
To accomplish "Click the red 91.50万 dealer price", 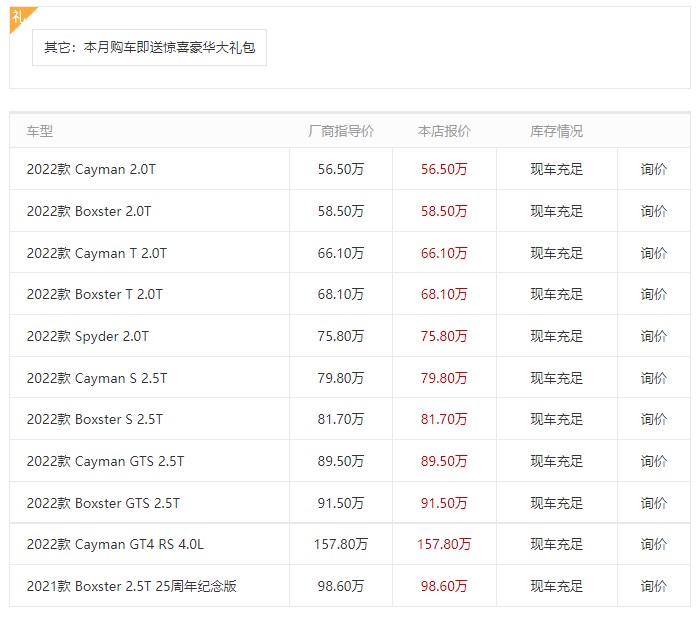I will 444,503.
